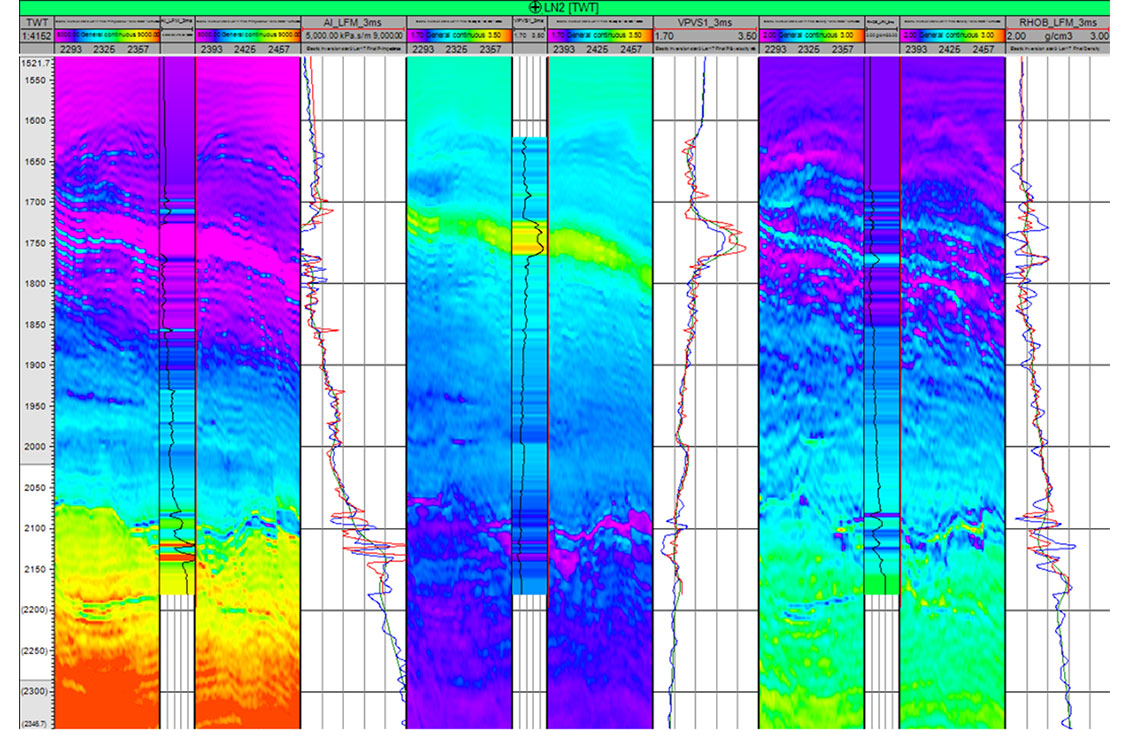The image size is (1130, 730).
Task: Click the 5,000.00 kPa.s/m 9,000.00 scale row
Action: [354, 34]
